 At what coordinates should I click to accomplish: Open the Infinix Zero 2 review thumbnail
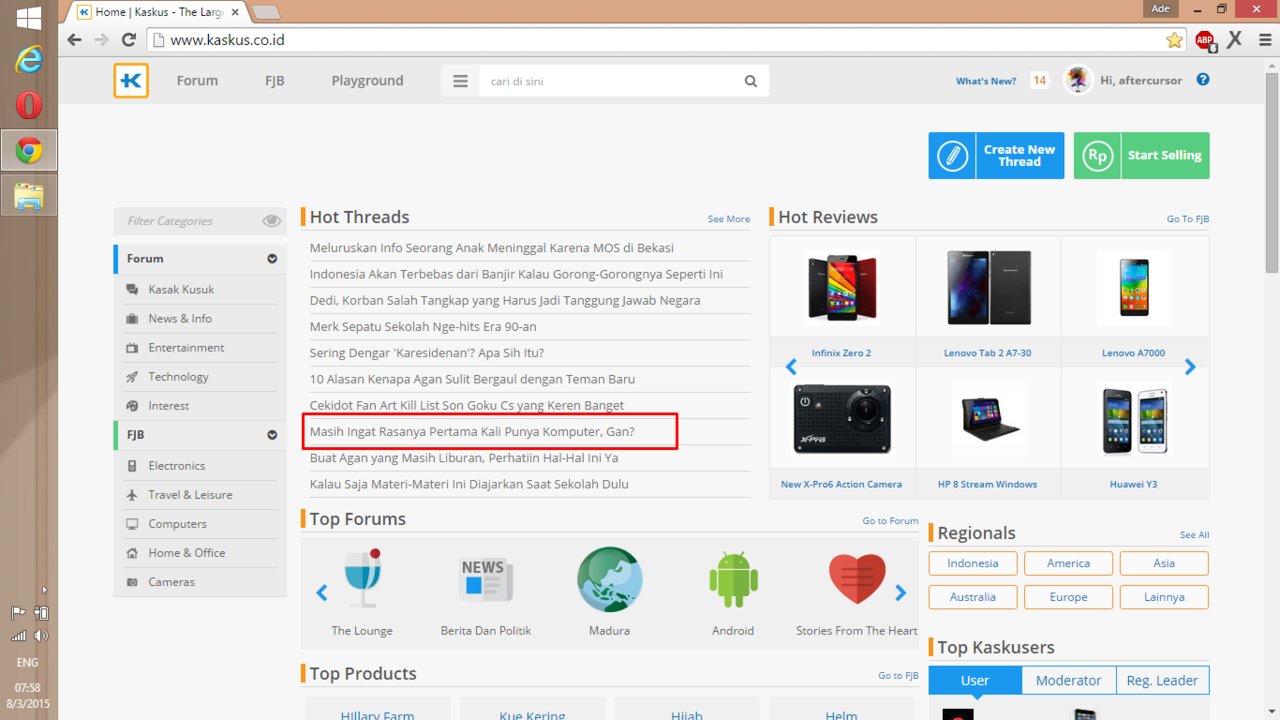coord(842,288)
